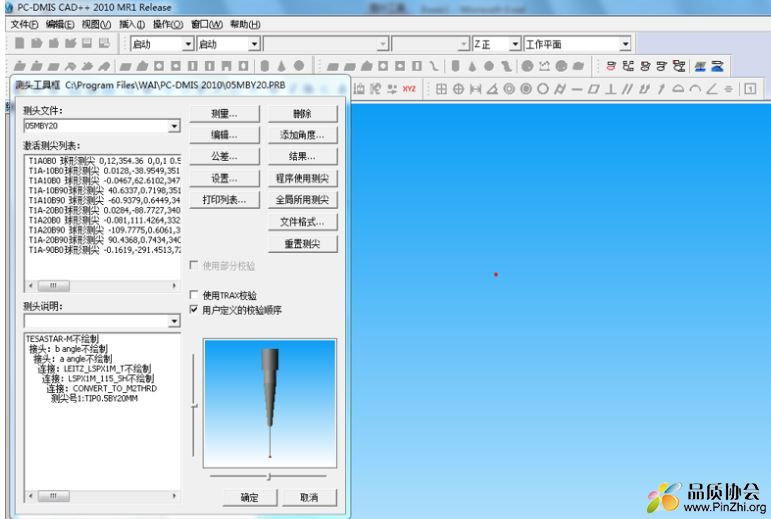Adjust the vertical slider beside probe preview
771x519 pixels.
coord(194,406)
